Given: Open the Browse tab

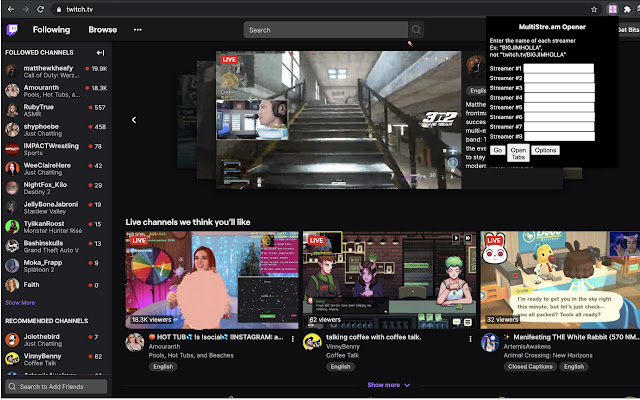Looking at the screenshot, I should [x=103, y=30].
